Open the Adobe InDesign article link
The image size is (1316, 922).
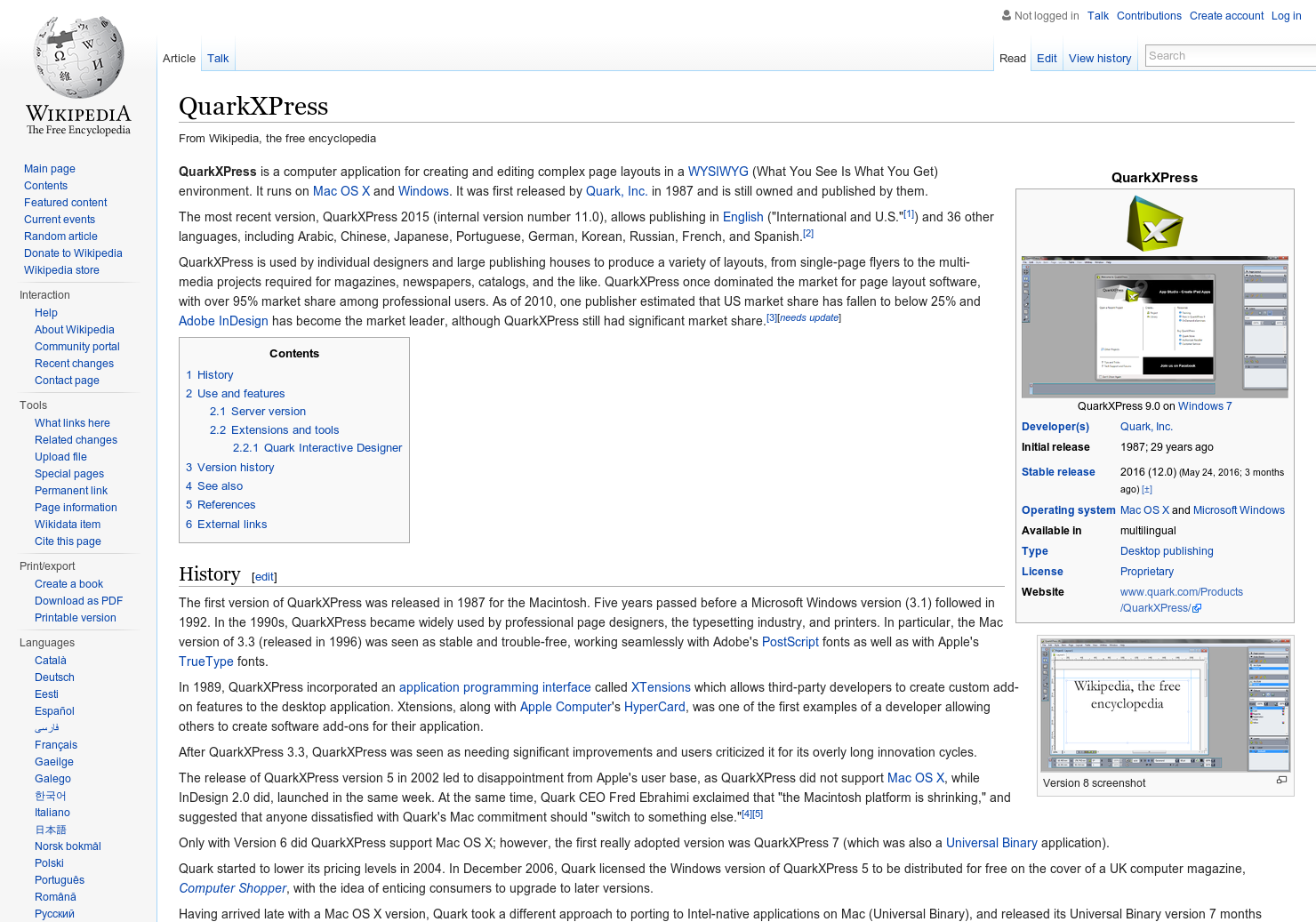pyautogui.click(x=223, y=321)
